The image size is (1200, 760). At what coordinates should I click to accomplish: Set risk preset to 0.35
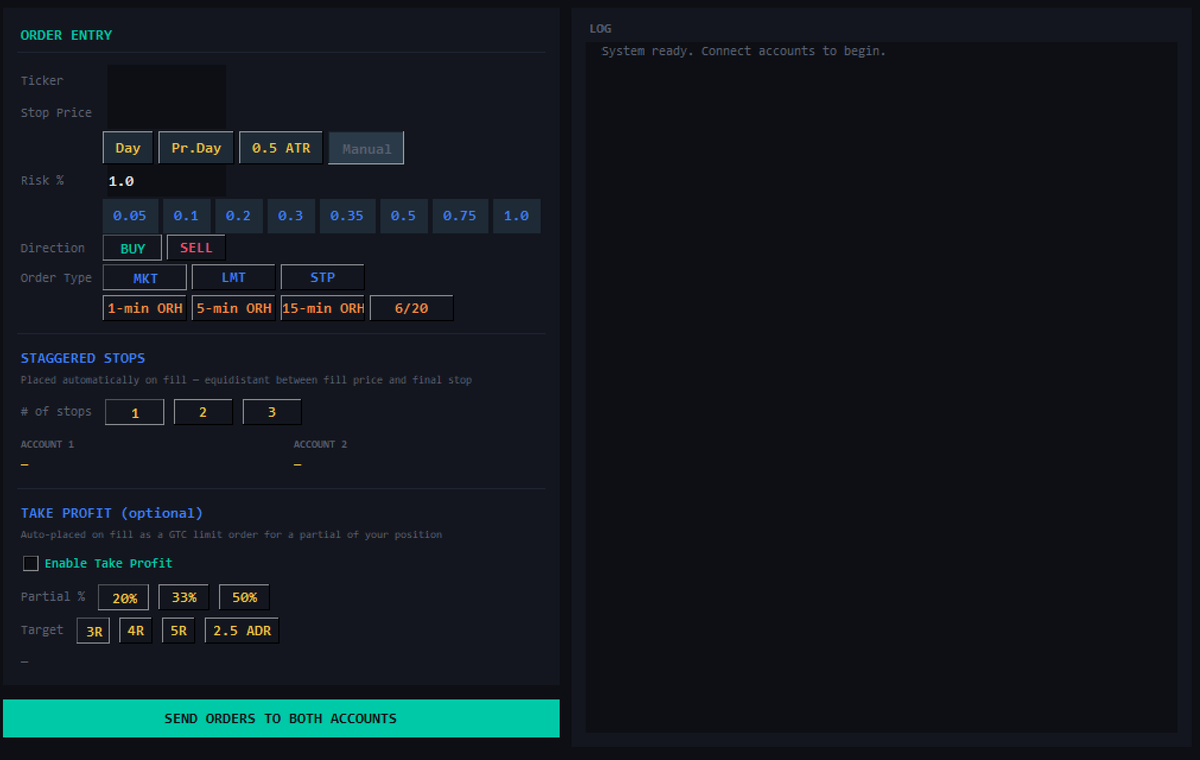[x=347, y=216]
